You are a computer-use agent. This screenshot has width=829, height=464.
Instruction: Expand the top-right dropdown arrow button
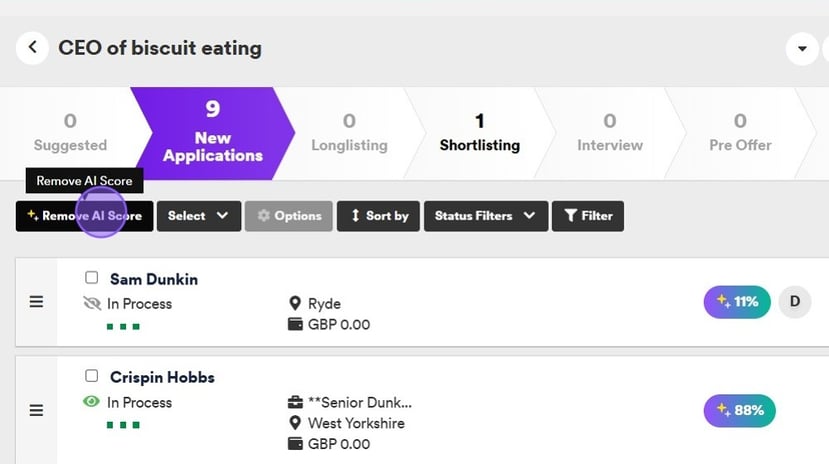click(802, 48)
